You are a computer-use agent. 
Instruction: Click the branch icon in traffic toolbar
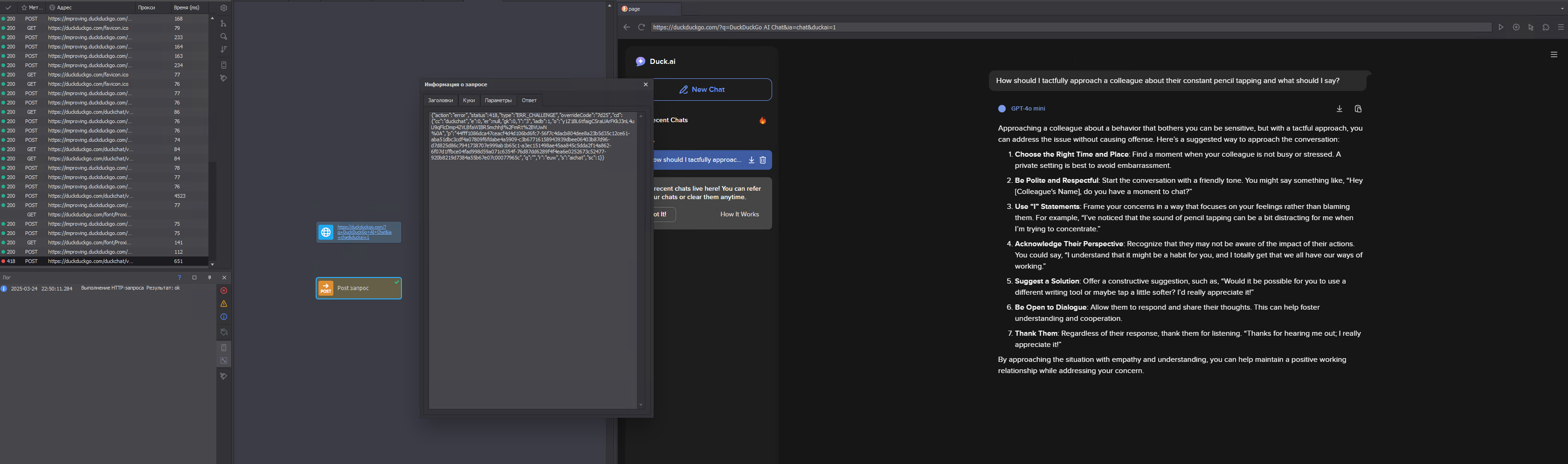pos(223,23)
